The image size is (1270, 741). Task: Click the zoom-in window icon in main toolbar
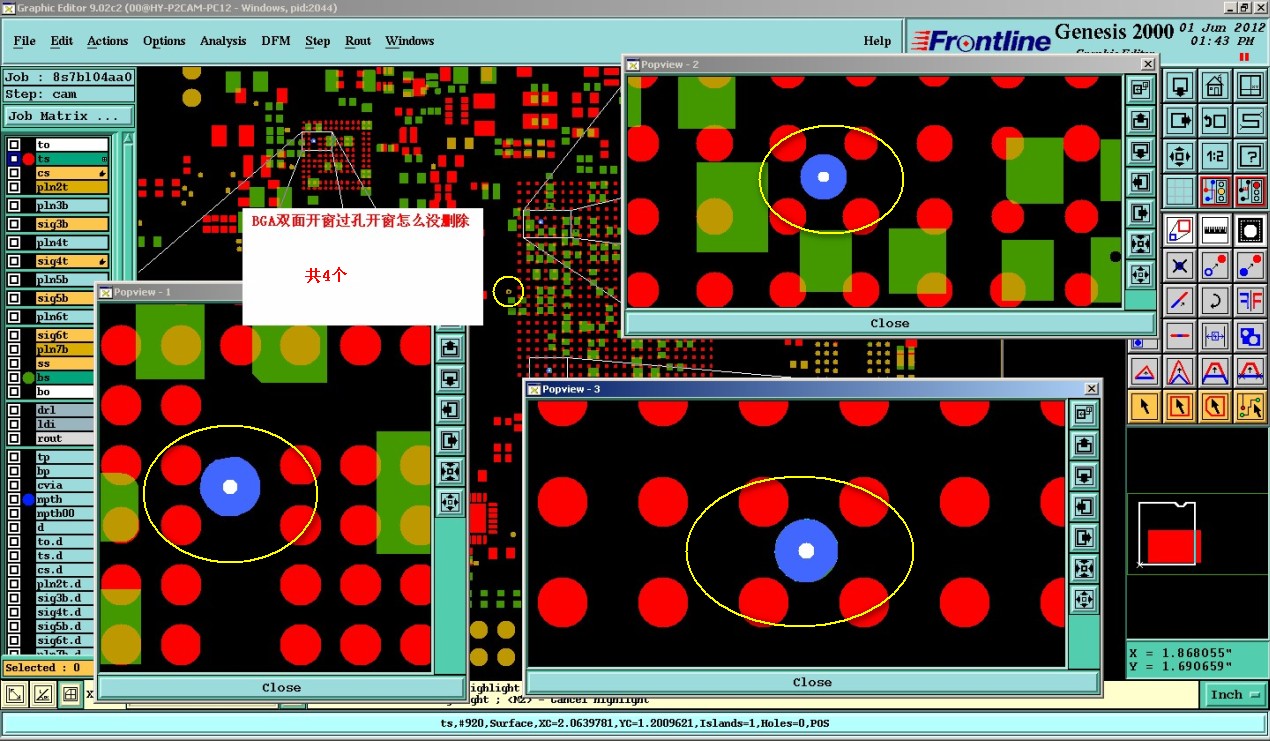(1250, 85)
